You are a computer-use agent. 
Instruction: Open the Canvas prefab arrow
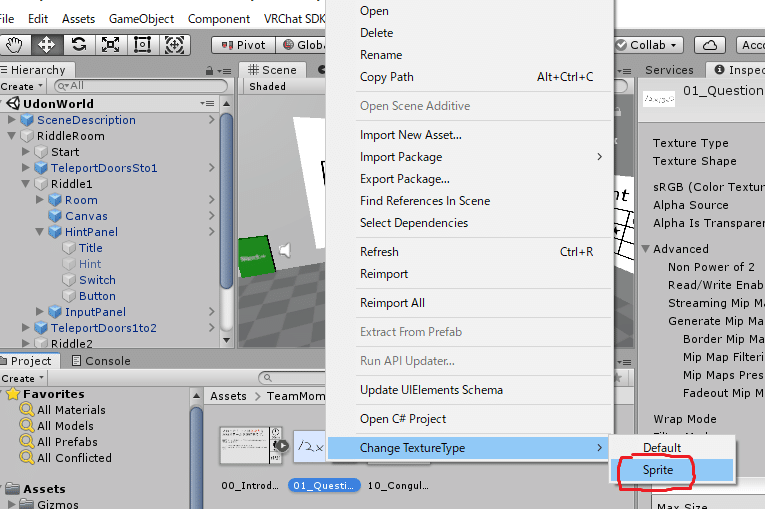pyautogui.click(x=211, y=216)
